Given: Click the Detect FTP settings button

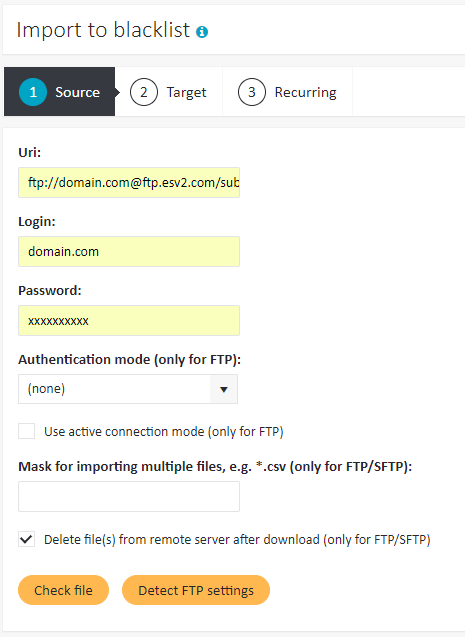Looking at the screenshot, I should tap(196, 590).
